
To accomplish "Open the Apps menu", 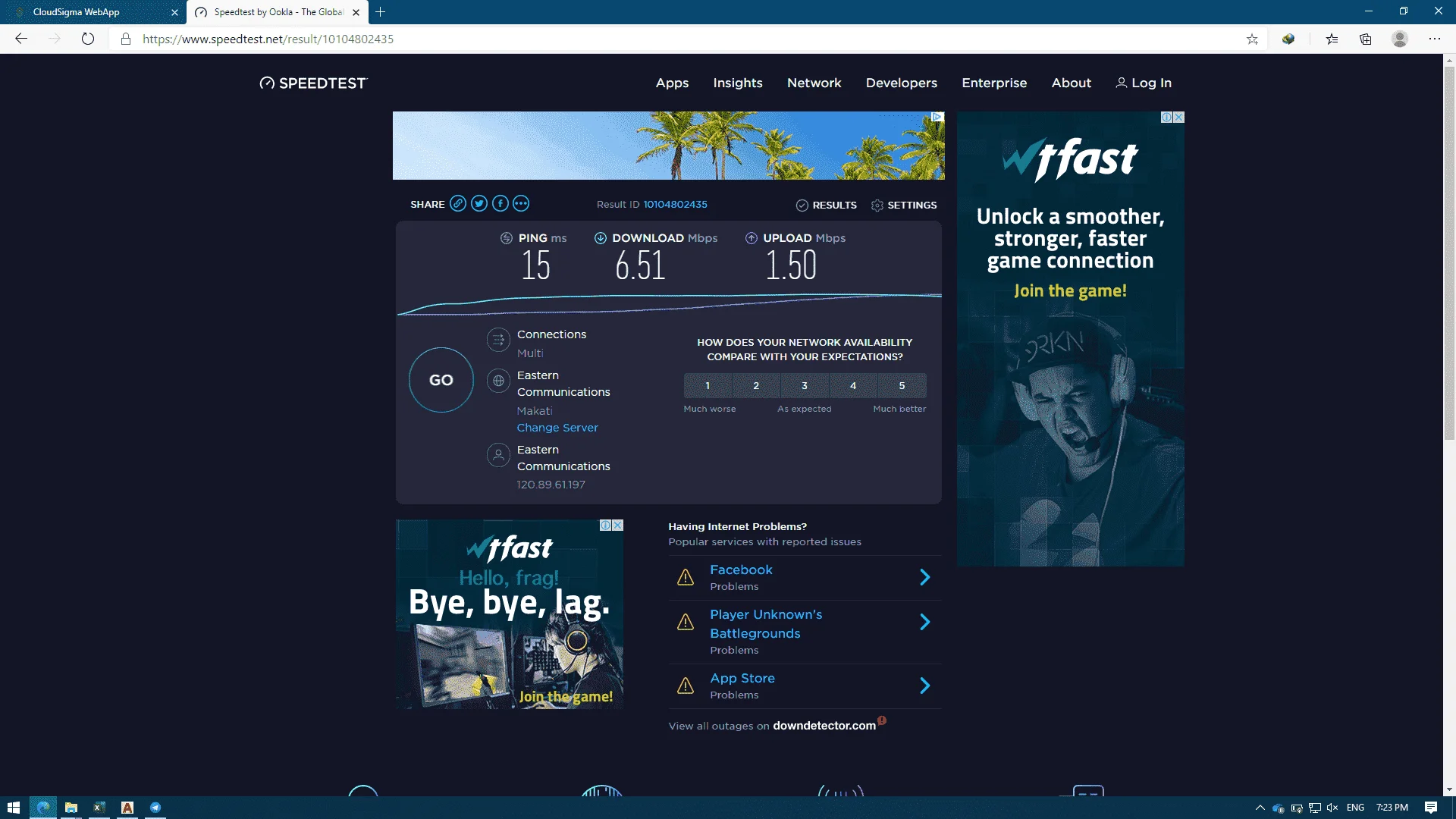I will tap(672, 83).
